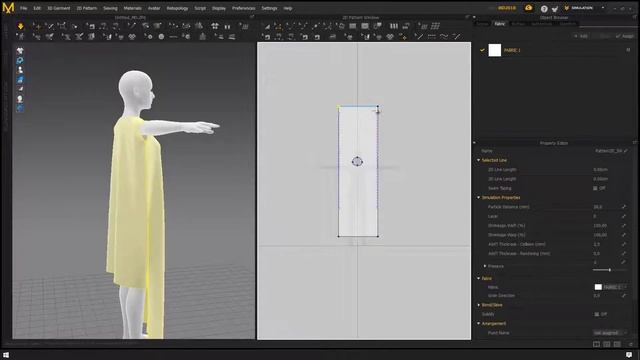
Task: Open the Help menu
Action: tap(288, 8)
